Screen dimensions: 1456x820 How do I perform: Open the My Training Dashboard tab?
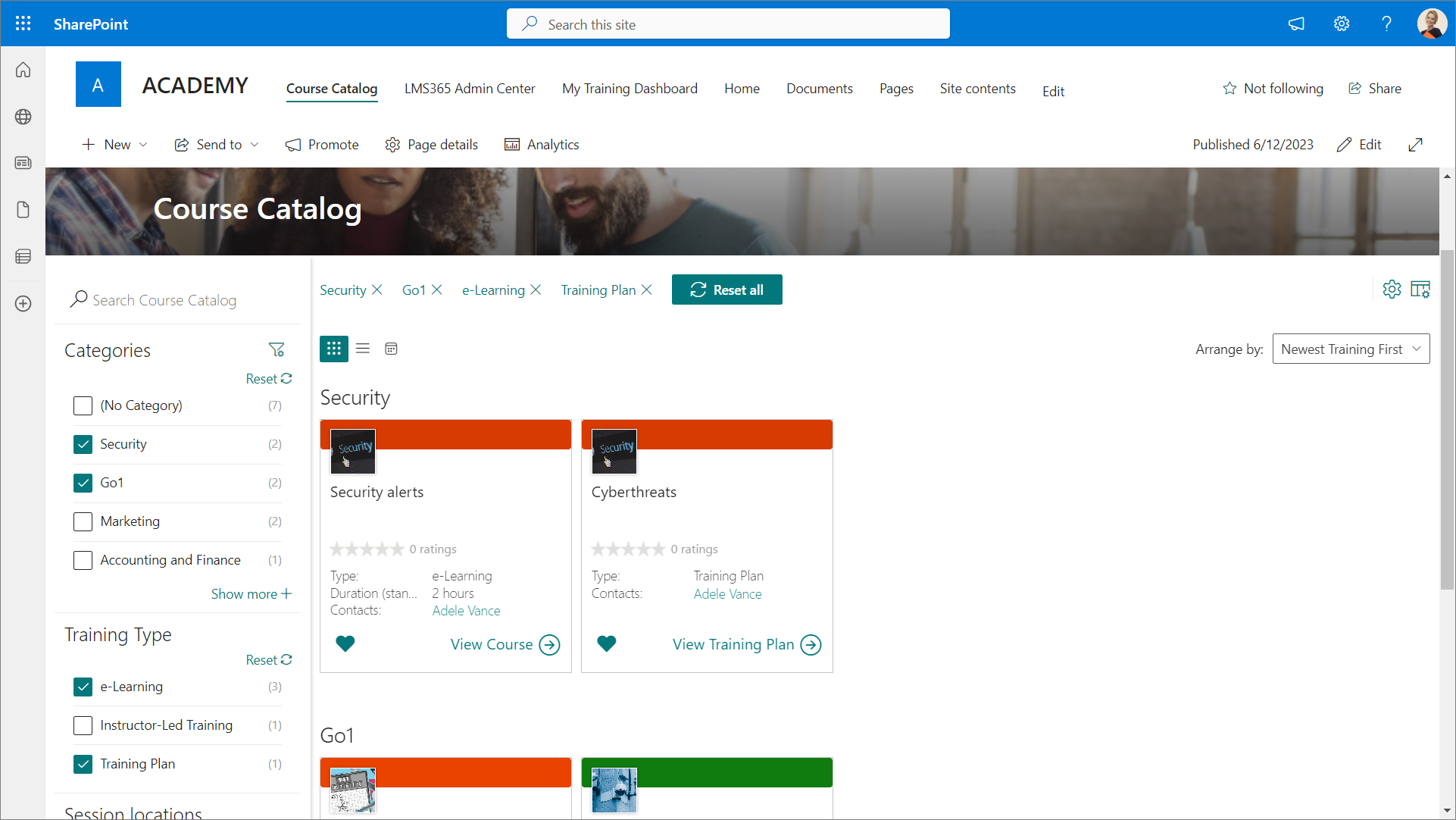pyautogui.click(x=630, y=89)
